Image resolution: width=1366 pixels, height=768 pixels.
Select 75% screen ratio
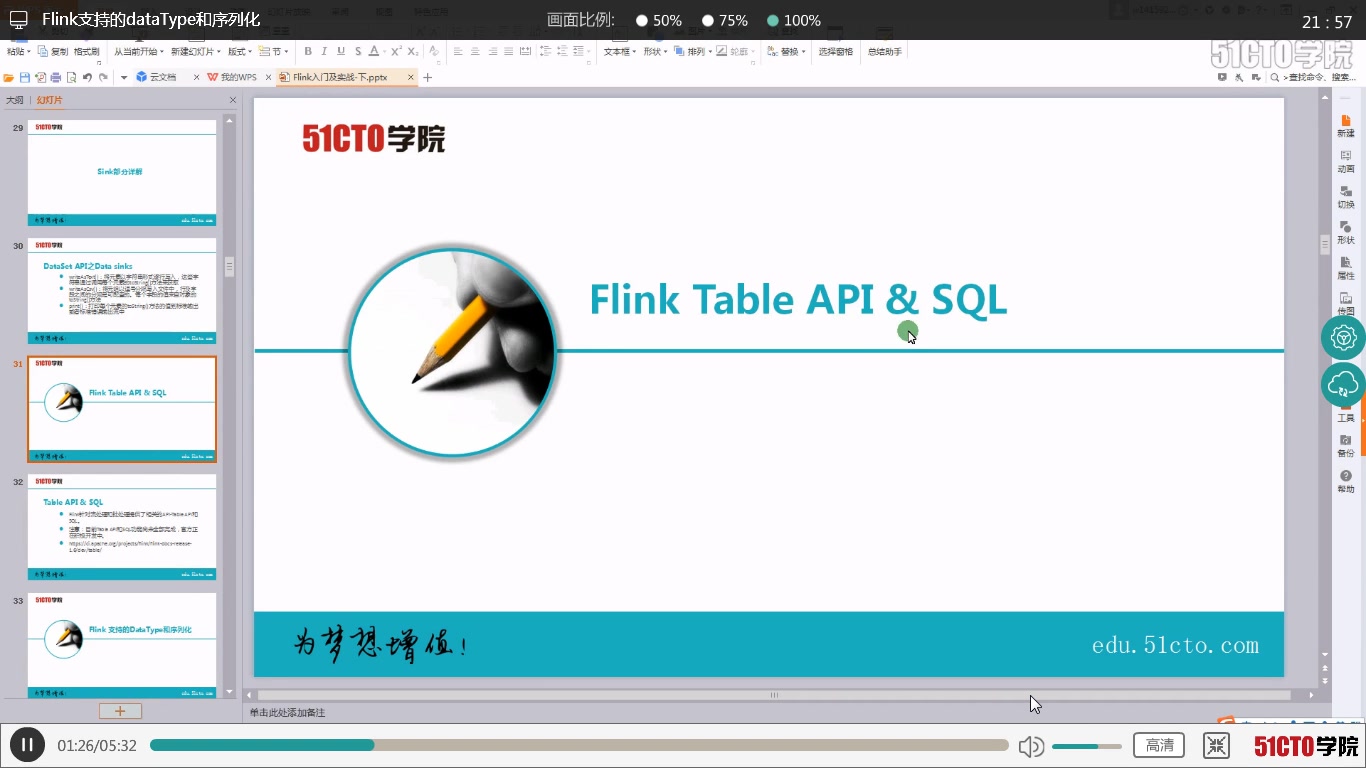click(725, 21)
